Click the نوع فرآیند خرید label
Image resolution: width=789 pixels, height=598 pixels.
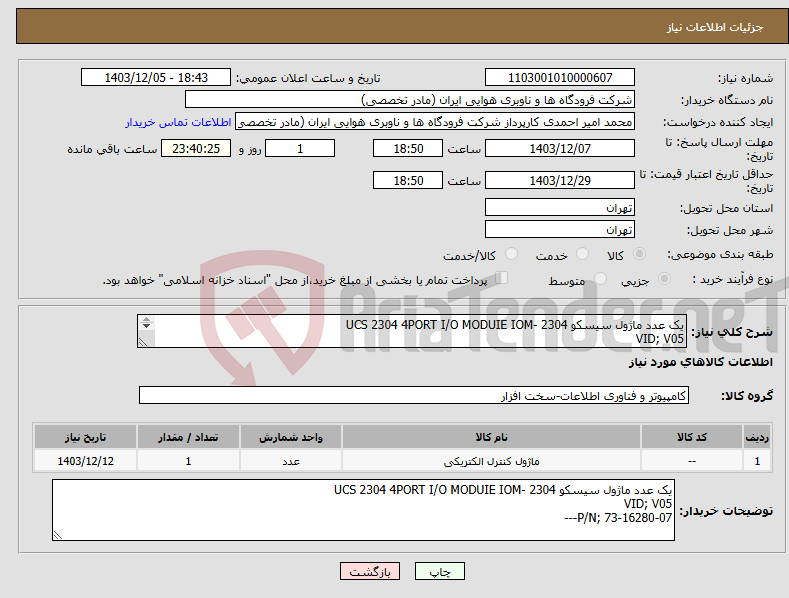click(x=733, y=279)
